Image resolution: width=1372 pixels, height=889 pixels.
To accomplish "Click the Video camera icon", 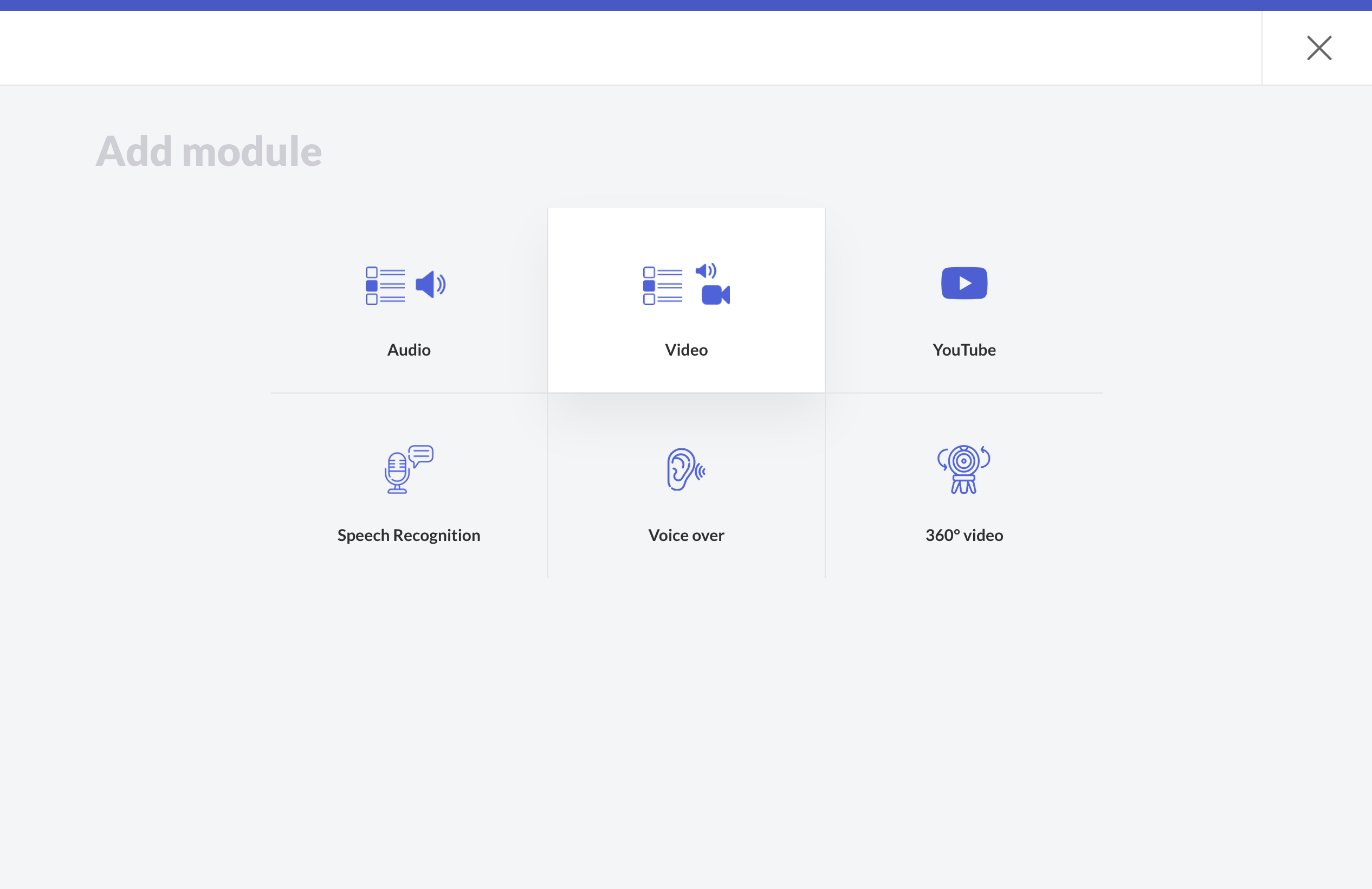I will pyautogui.click(x=715, y=294).
